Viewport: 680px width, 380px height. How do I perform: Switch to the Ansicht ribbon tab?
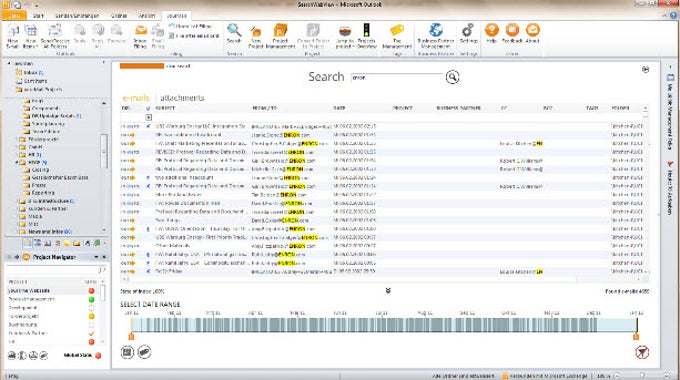click(147, 16)
